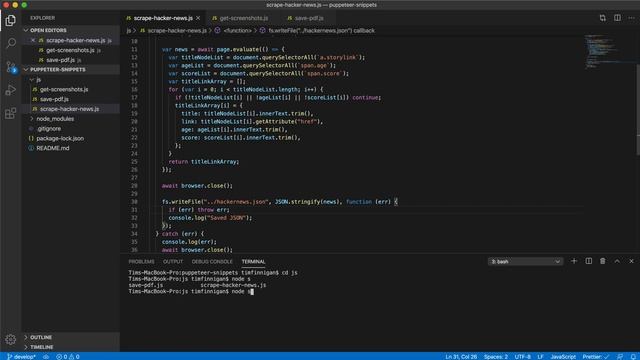Split the terminal panel
Image resolution: width=640 pixels, height=360 pixels.
(589, 261)
